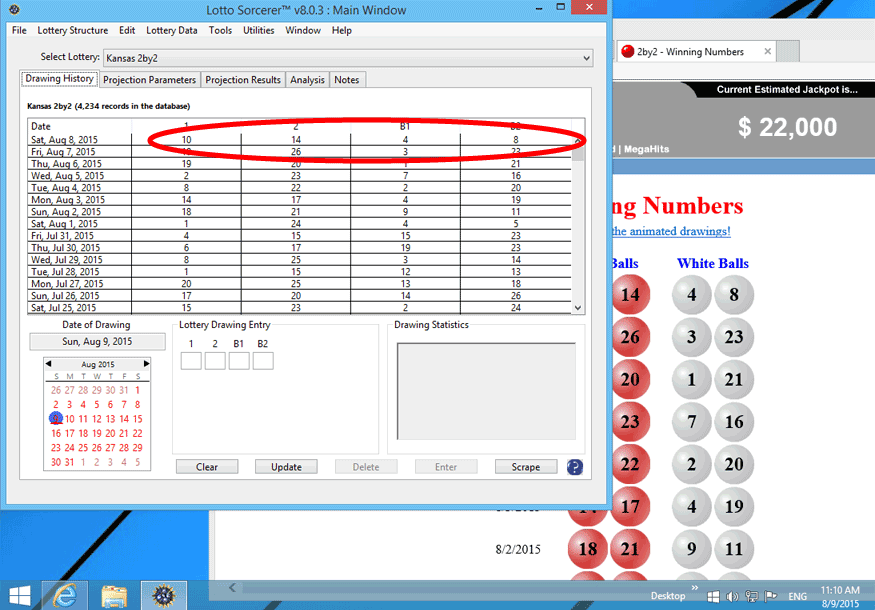Expand the taskbar toolbar overflow chevron

pos(695,588)
